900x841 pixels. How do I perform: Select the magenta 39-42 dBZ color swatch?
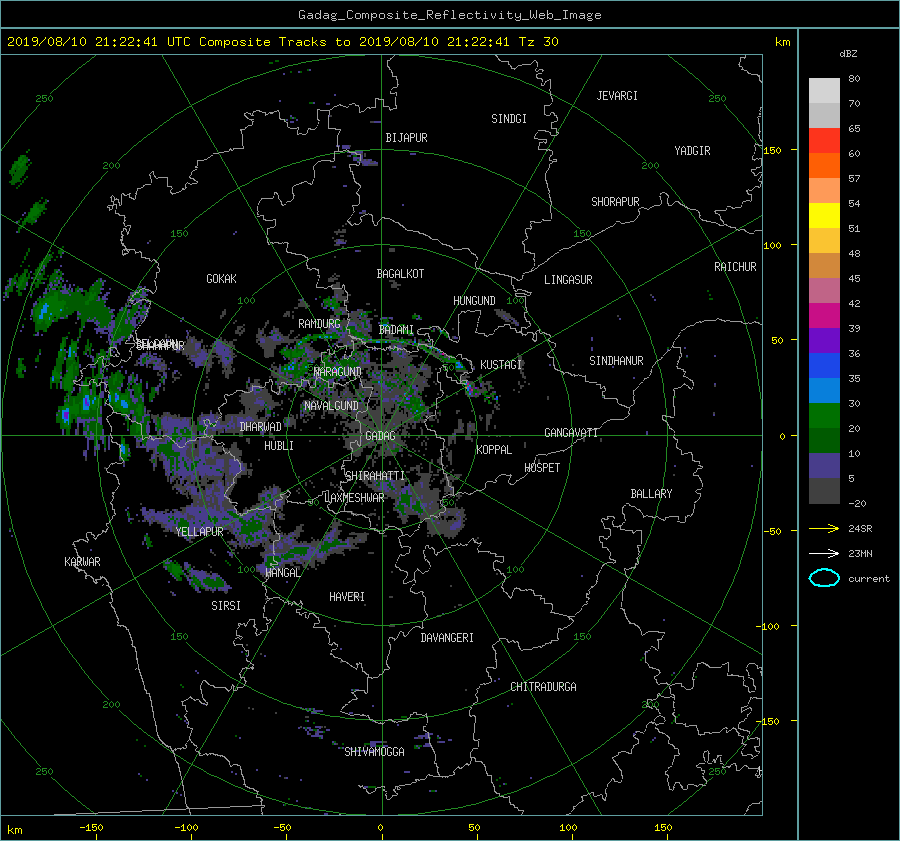pos(824,315)
